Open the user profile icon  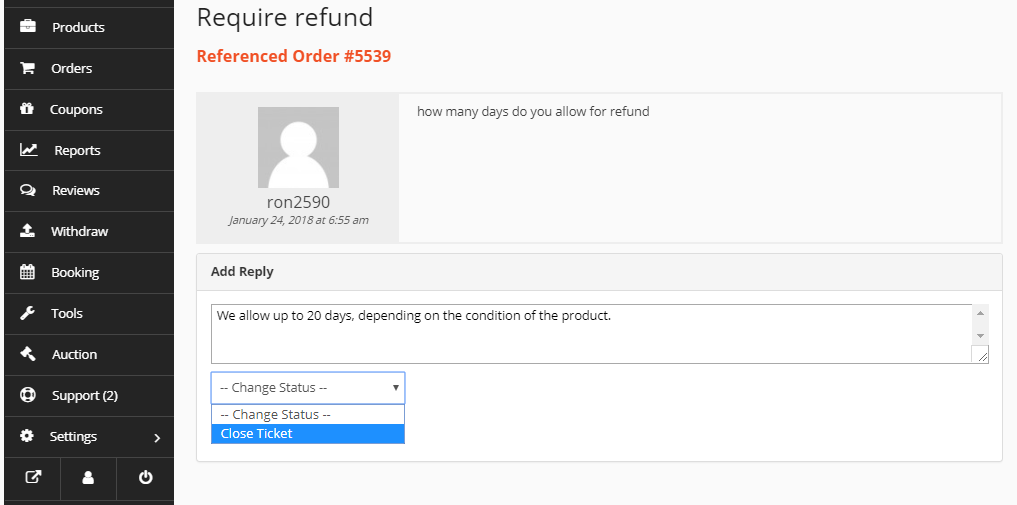[x=88, y=478]
